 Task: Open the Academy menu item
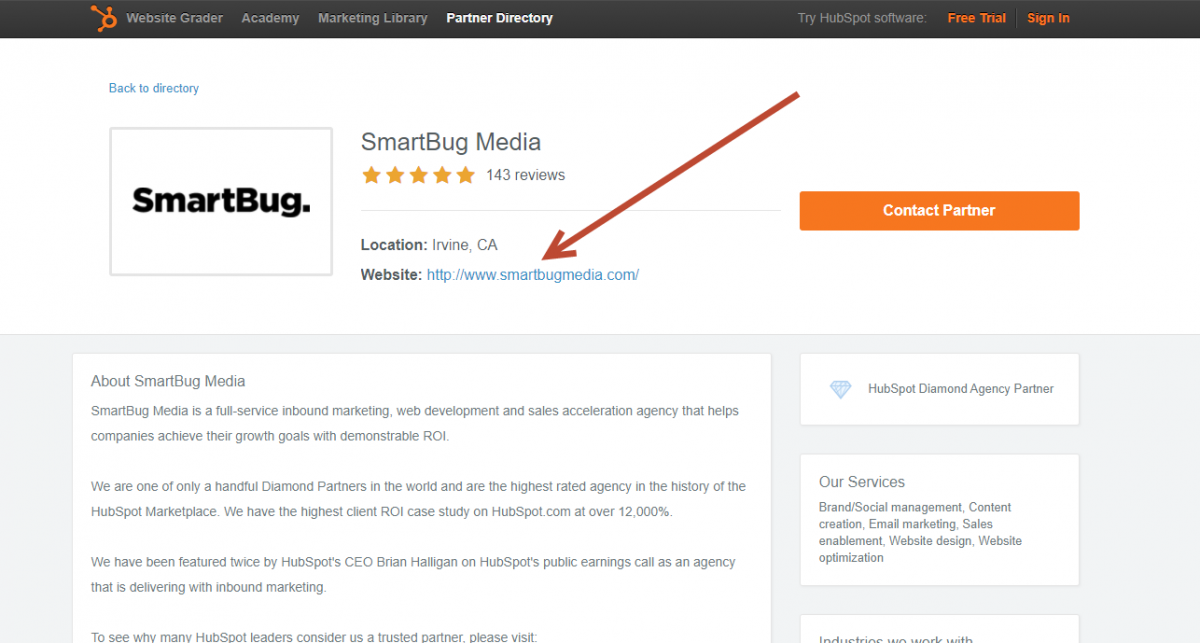click(270, 18)
